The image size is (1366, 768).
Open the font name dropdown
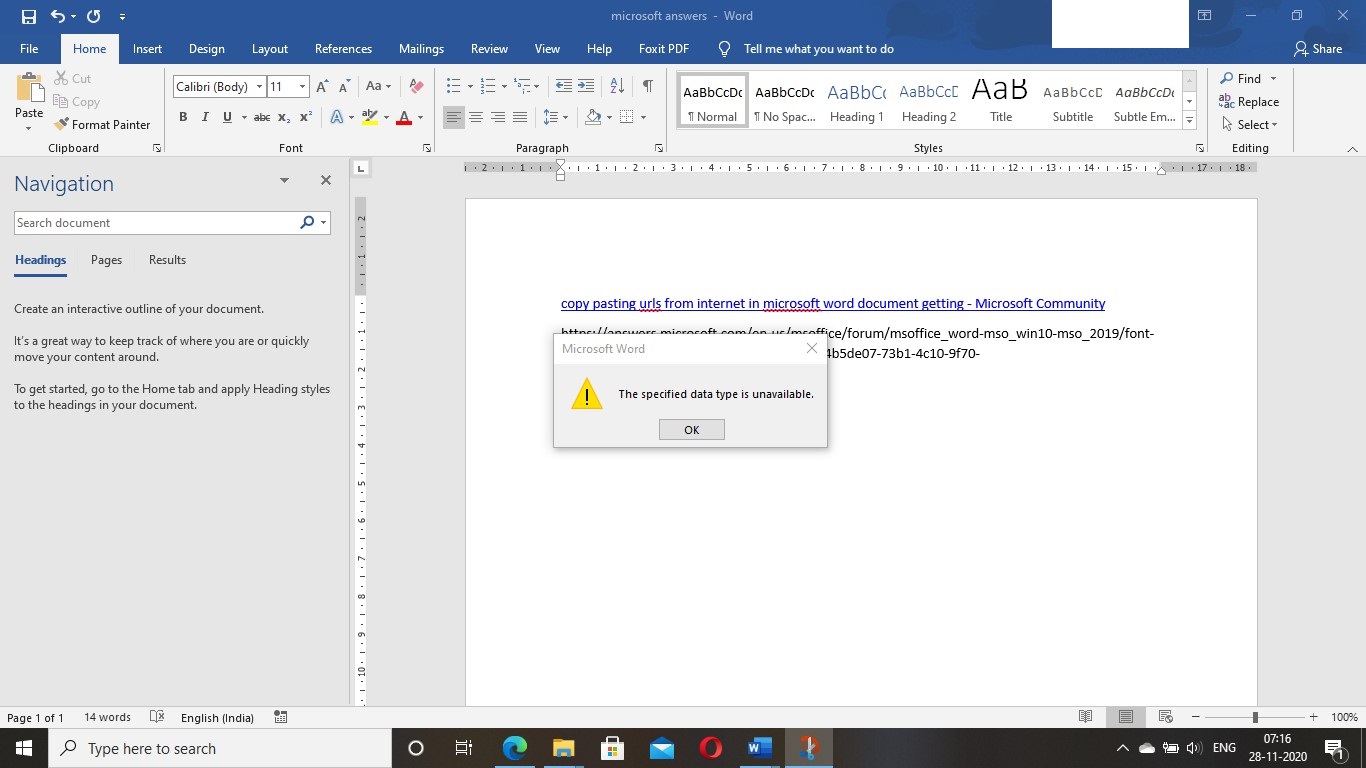pos(259,87)
